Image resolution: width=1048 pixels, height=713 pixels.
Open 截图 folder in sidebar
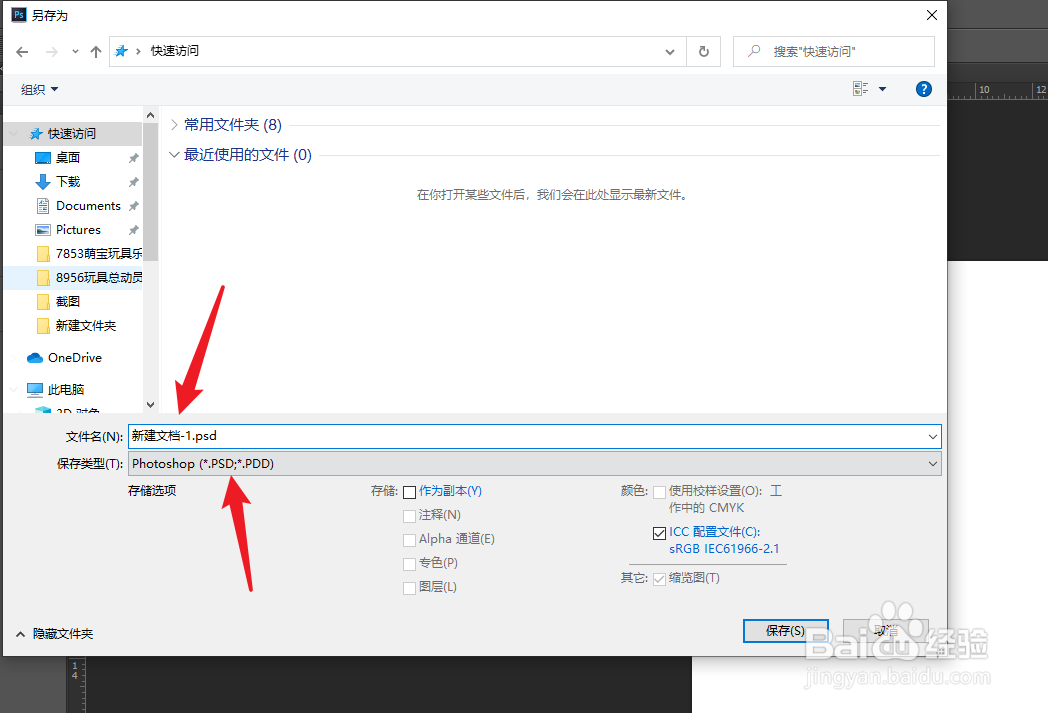click(x=68, y=302)
